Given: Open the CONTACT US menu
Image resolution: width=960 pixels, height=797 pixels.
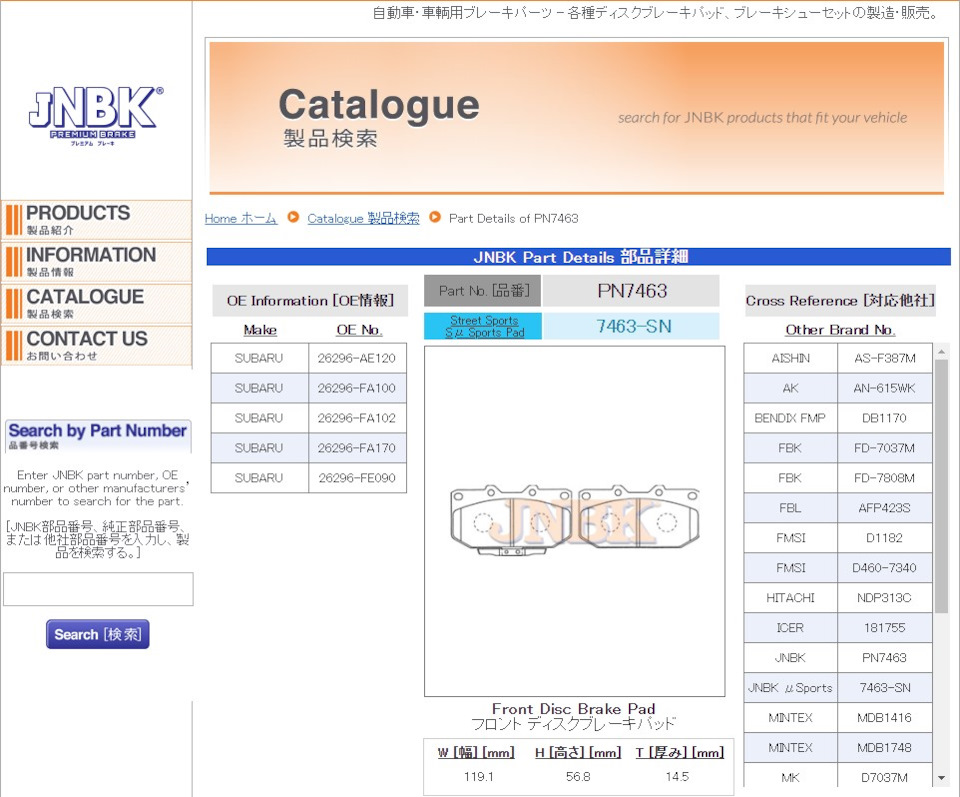Looking at the screenshot, I should pos(96,345).
